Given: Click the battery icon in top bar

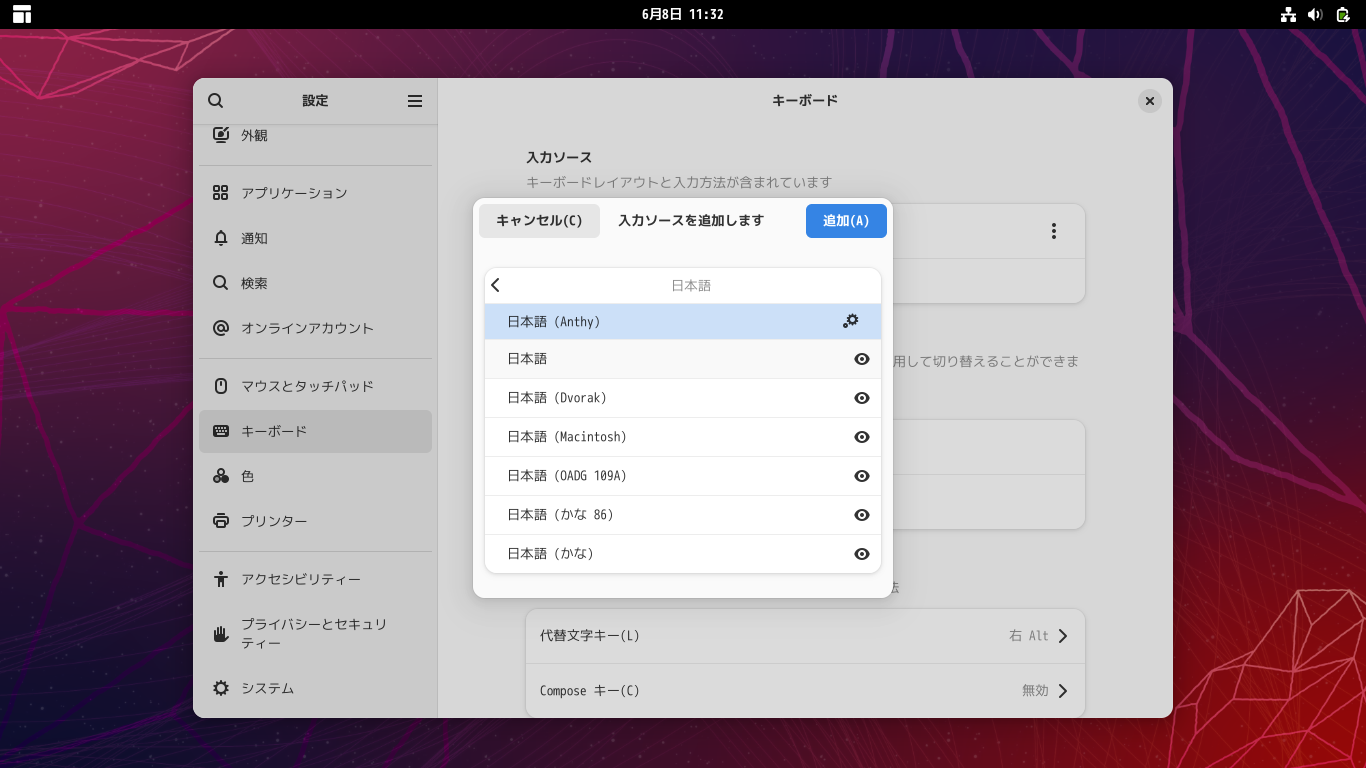Looking at the screenshot, I should [1343, 14].
